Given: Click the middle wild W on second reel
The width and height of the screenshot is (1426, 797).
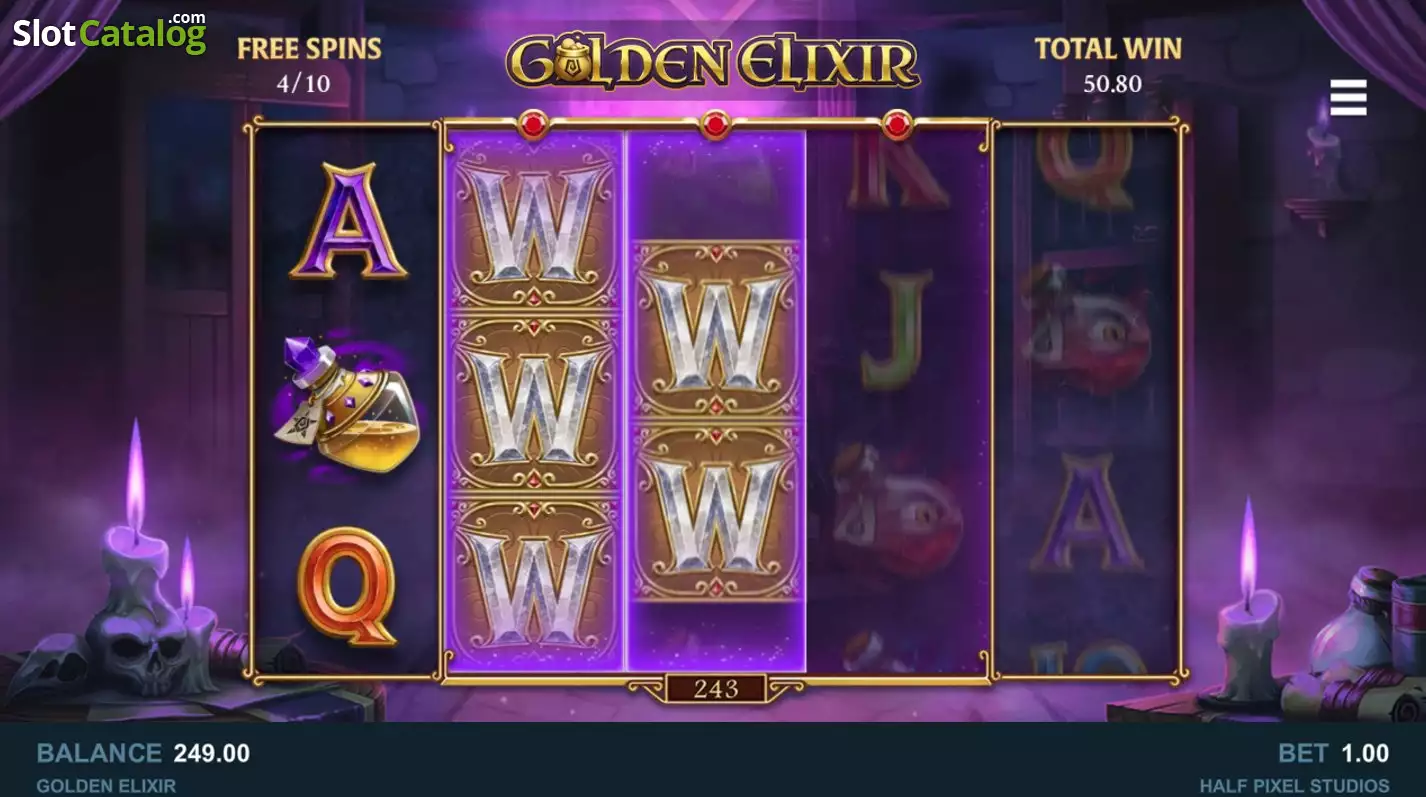Looking at the screenshot, I should click(533, 405).
